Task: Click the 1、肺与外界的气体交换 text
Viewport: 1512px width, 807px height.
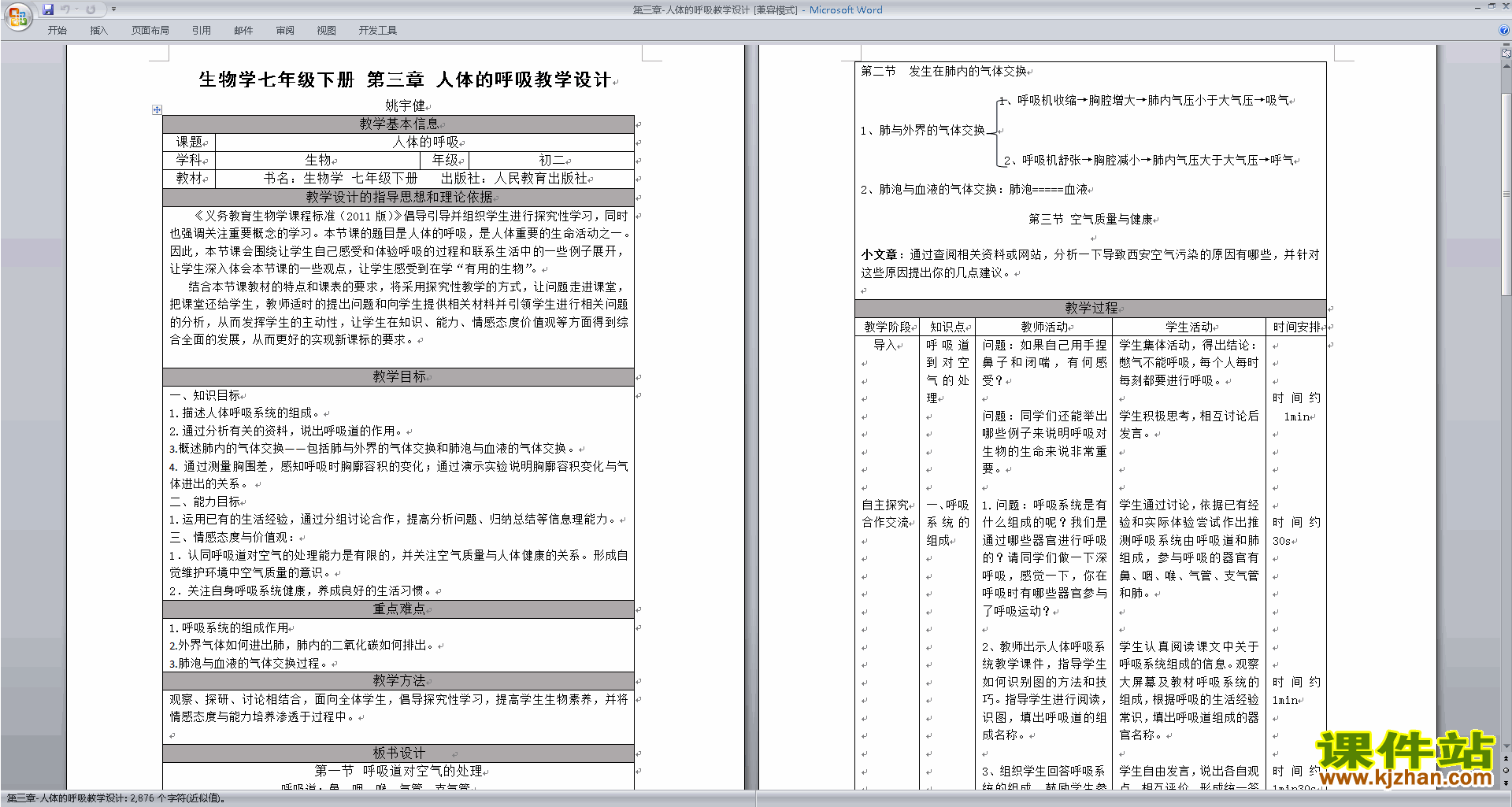Action: (x=922, y=131)
